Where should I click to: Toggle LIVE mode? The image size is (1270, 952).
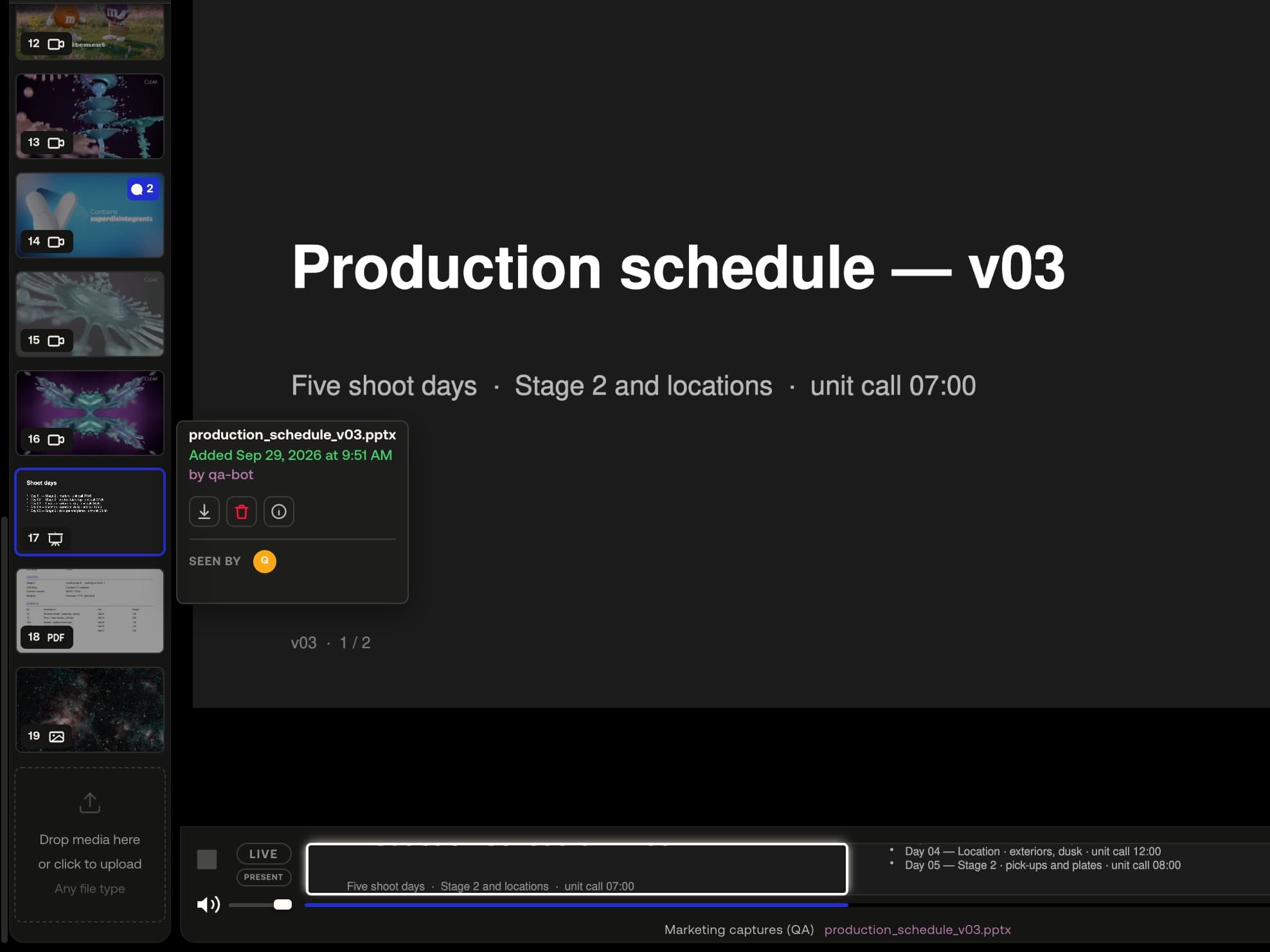point(264,854)
